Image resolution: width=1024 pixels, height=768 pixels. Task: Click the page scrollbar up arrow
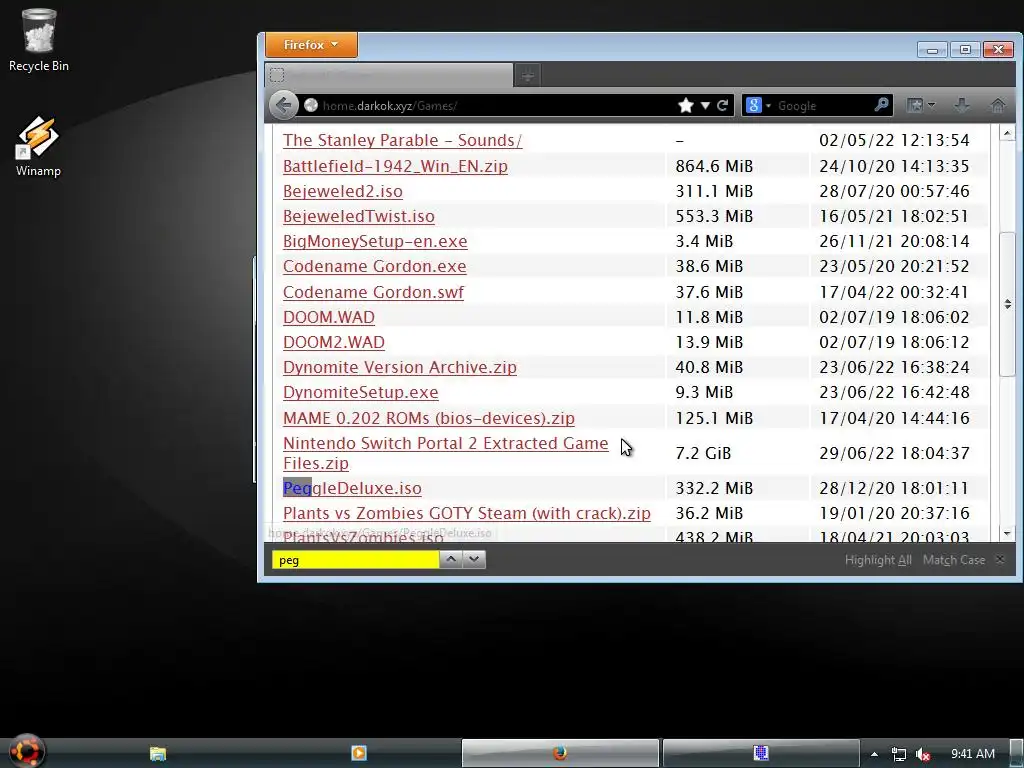click(1007, 133)
